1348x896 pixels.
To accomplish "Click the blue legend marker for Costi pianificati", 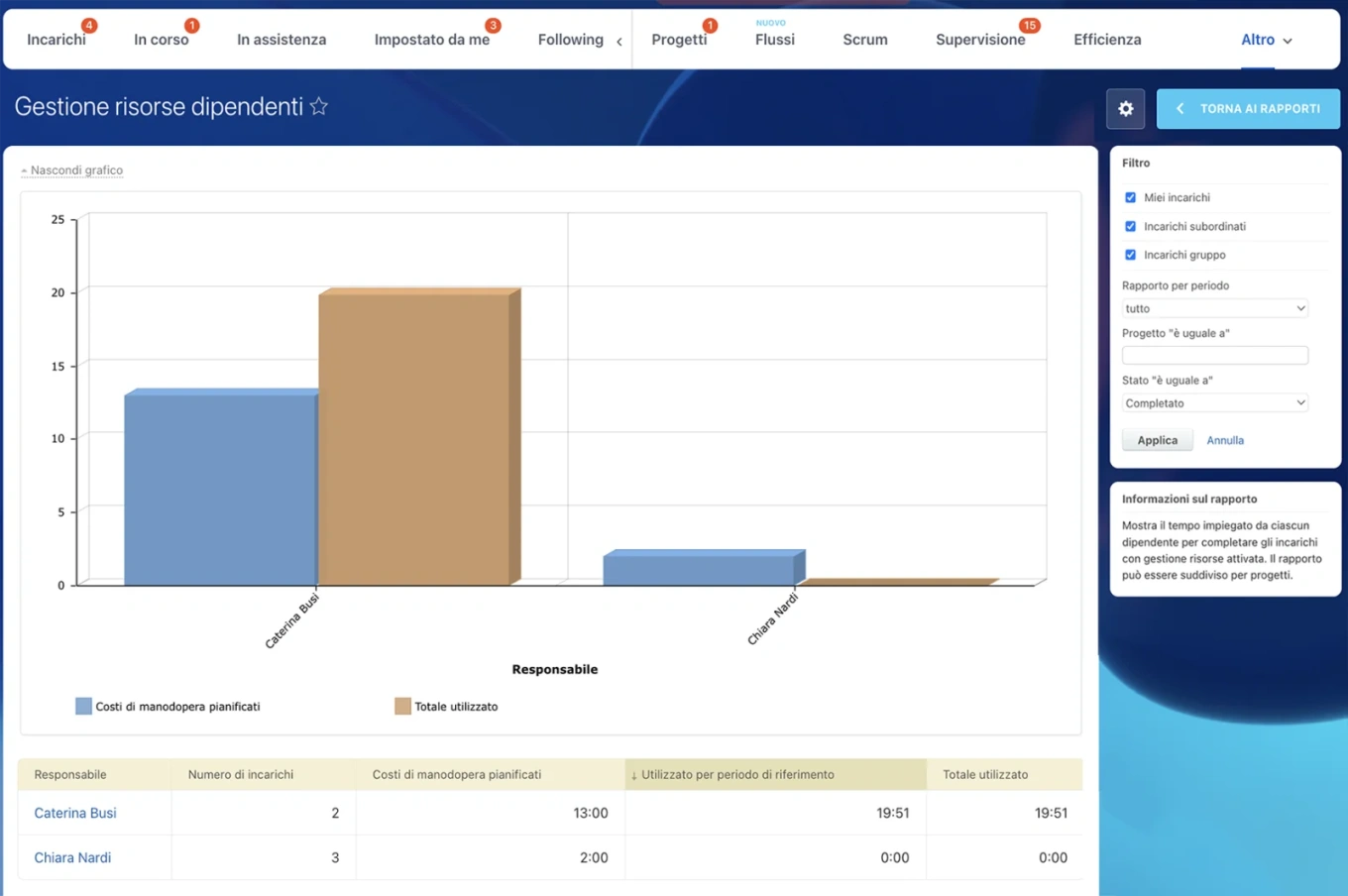I will point(82,706).
